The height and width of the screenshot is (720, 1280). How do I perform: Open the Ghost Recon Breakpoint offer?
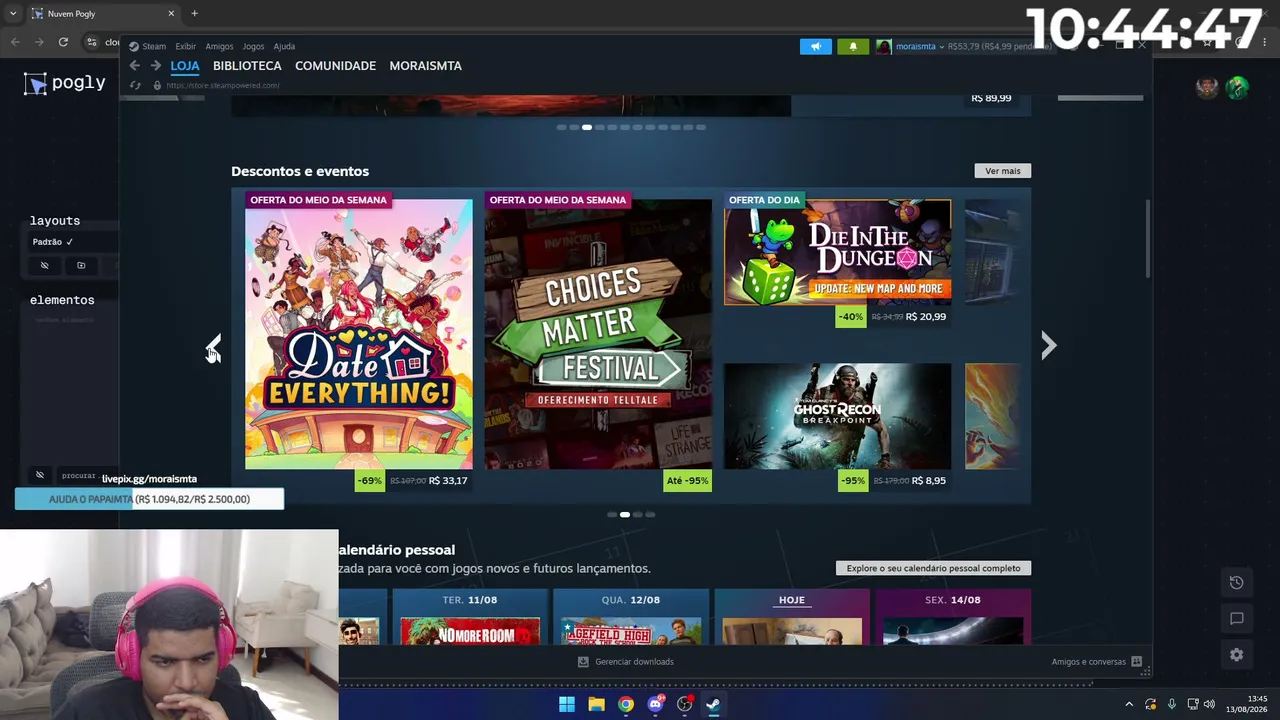[838, 416]
